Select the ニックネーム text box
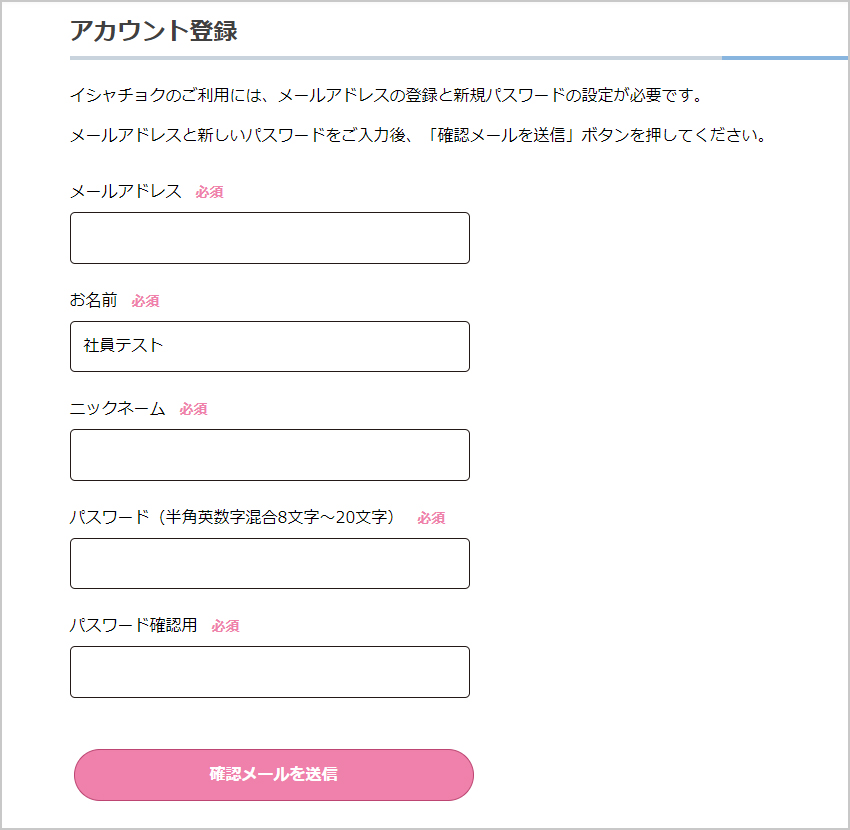 tap(270, 455)
